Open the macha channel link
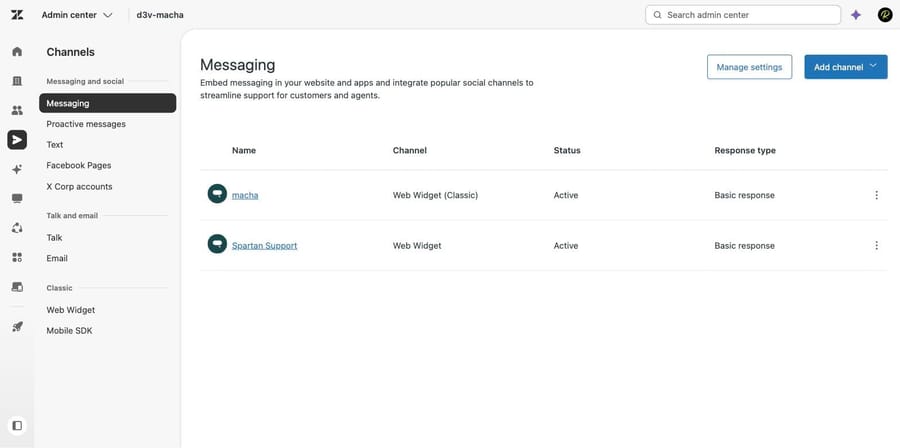 [245, 195]
